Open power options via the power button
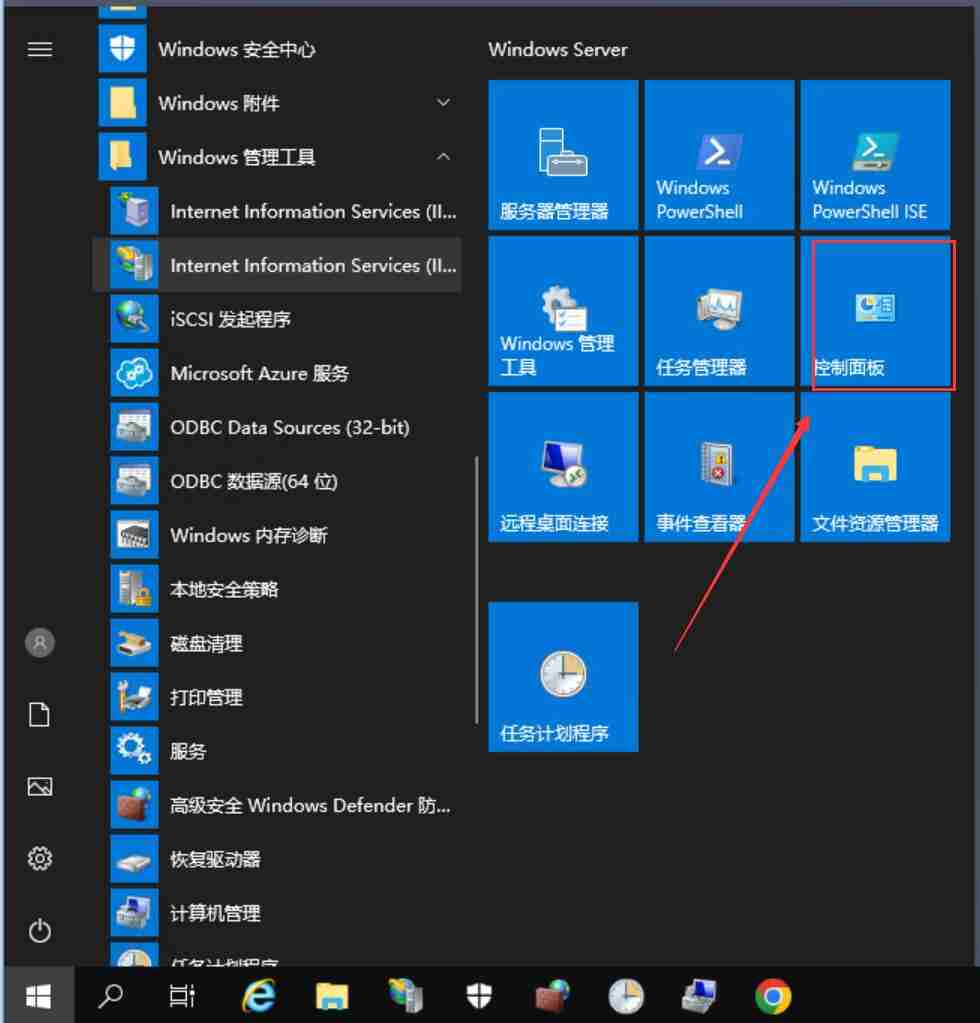Viewport: 980px width, 1023px height. click(x=40, y=931)
